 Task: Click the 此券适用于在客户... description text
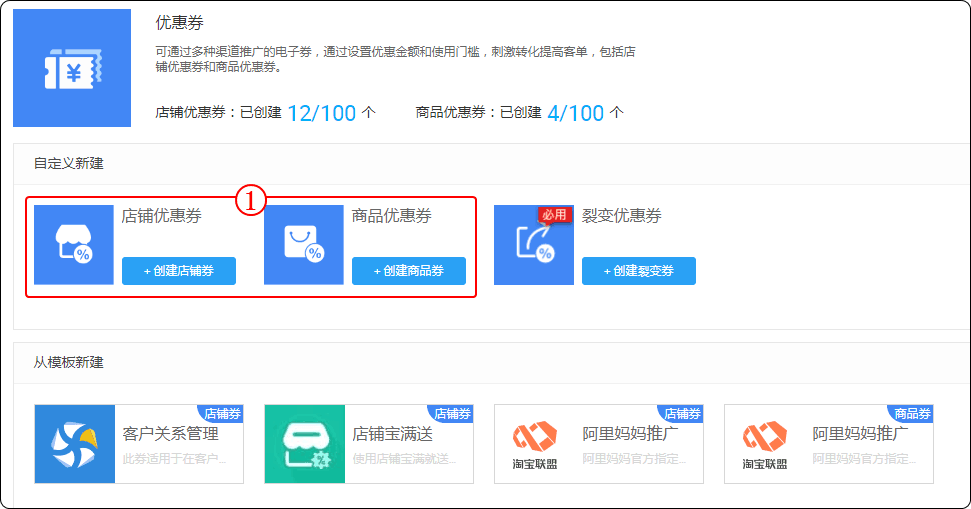coord(175,459)
